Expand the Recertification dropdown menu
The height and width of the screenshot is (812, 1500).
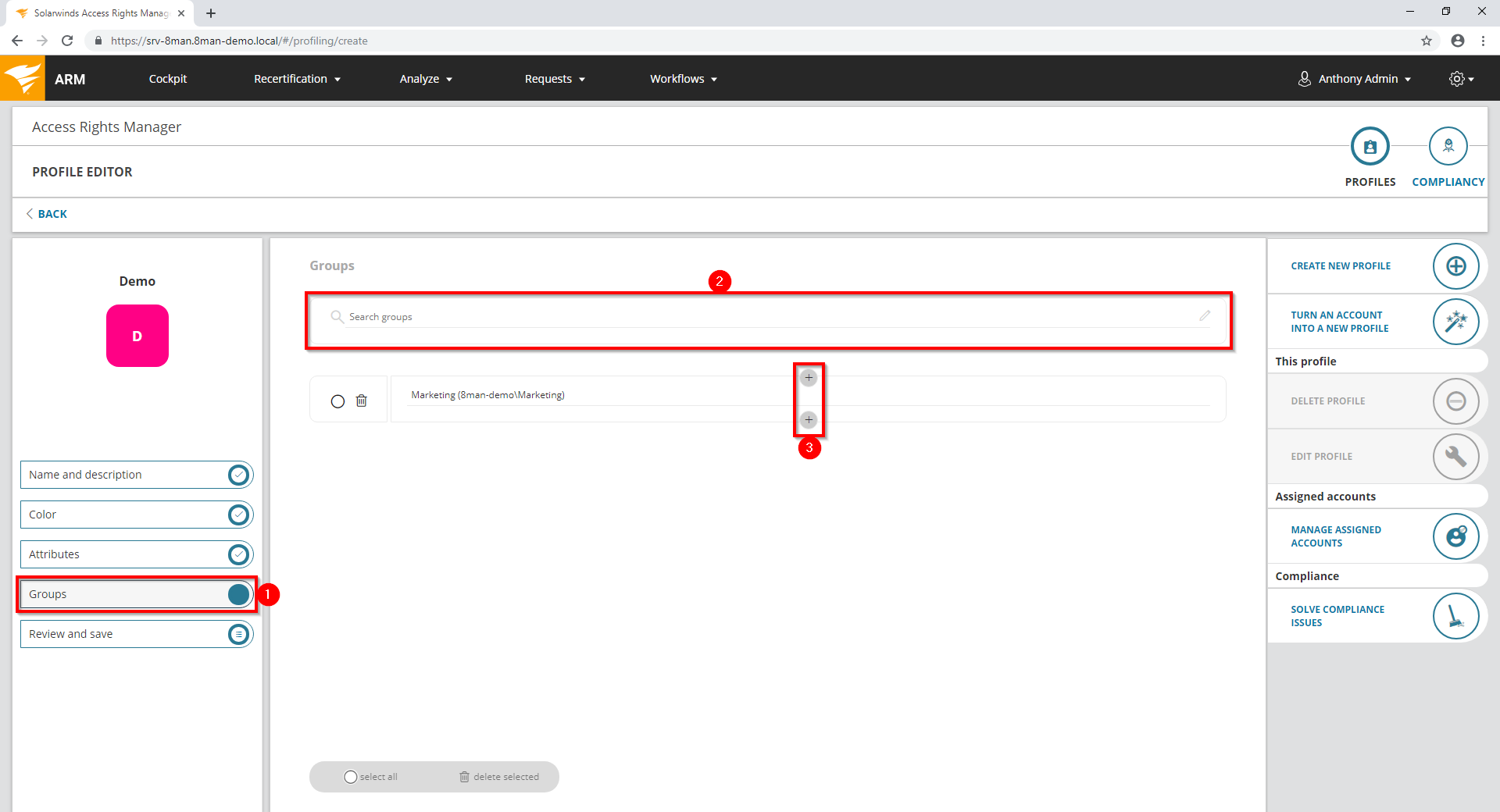(x=297, y=79)
